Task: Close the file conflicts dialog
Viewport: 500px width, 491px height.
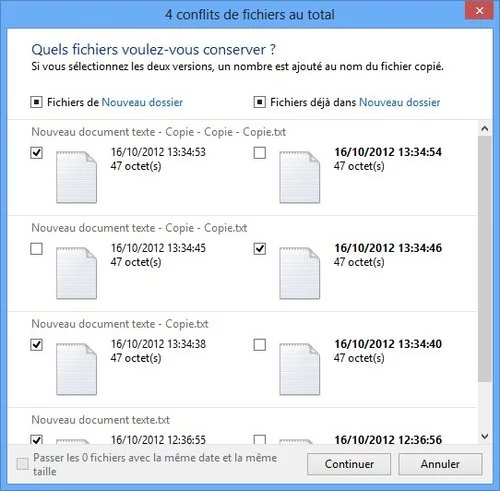Action: click(x=479, y=11)
